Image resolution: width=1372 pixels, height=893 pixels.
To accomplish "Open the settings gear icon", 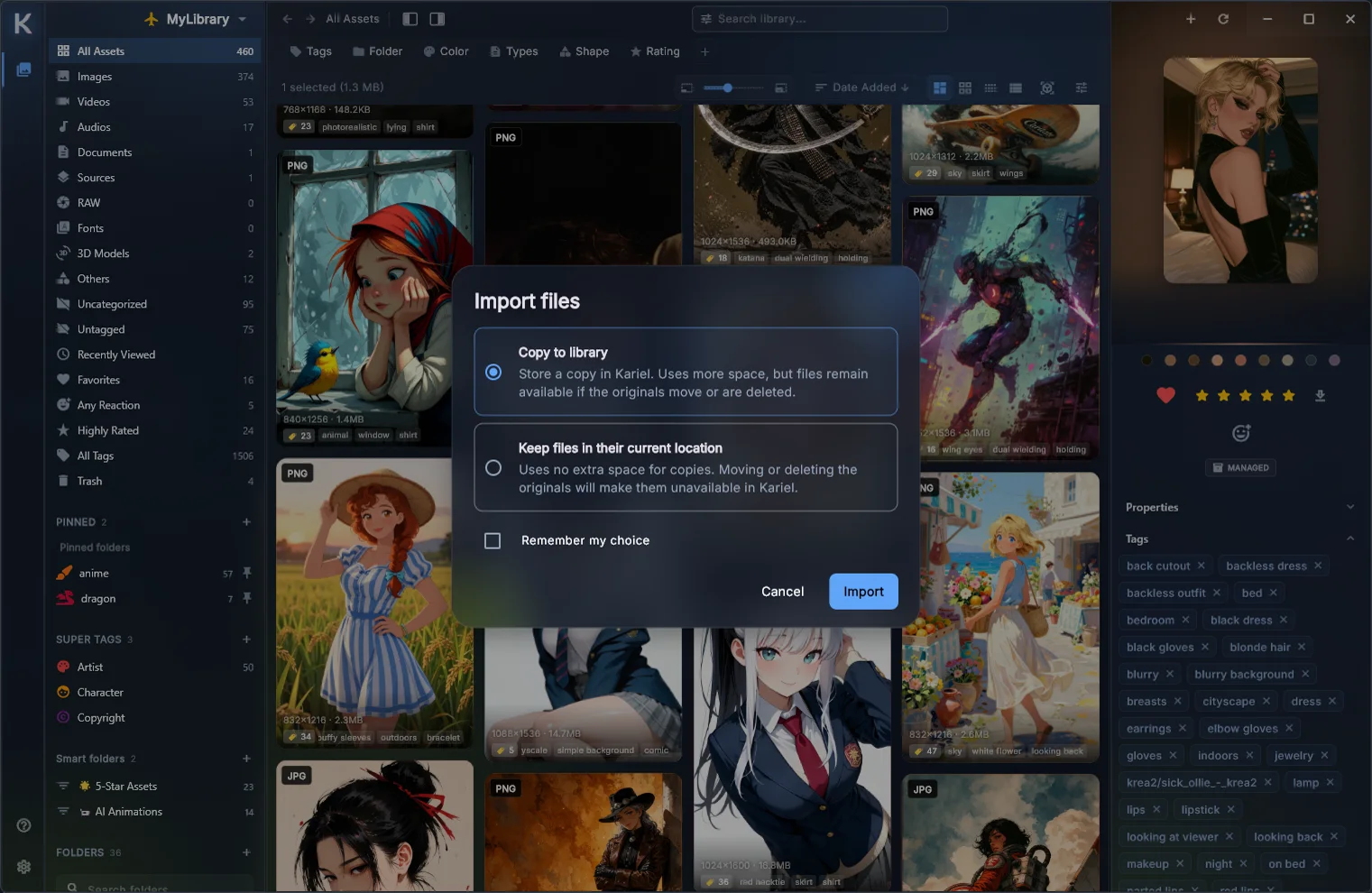I will tap(24, 867).
